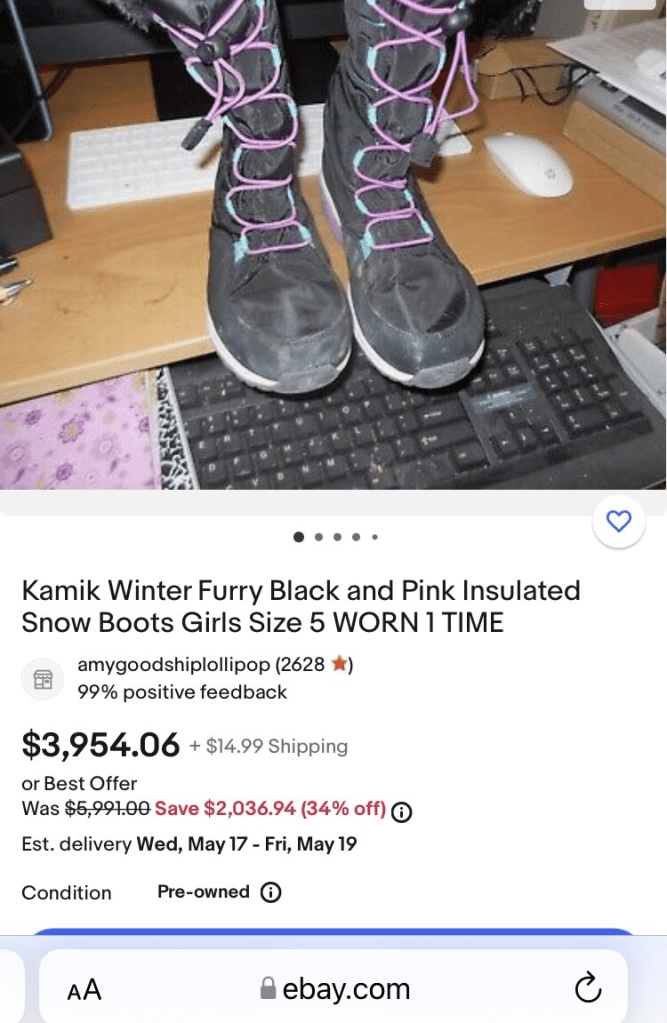This screenshot has height=1023, width=667.
Task: Select the first image carousel dot
Action: 298,537
